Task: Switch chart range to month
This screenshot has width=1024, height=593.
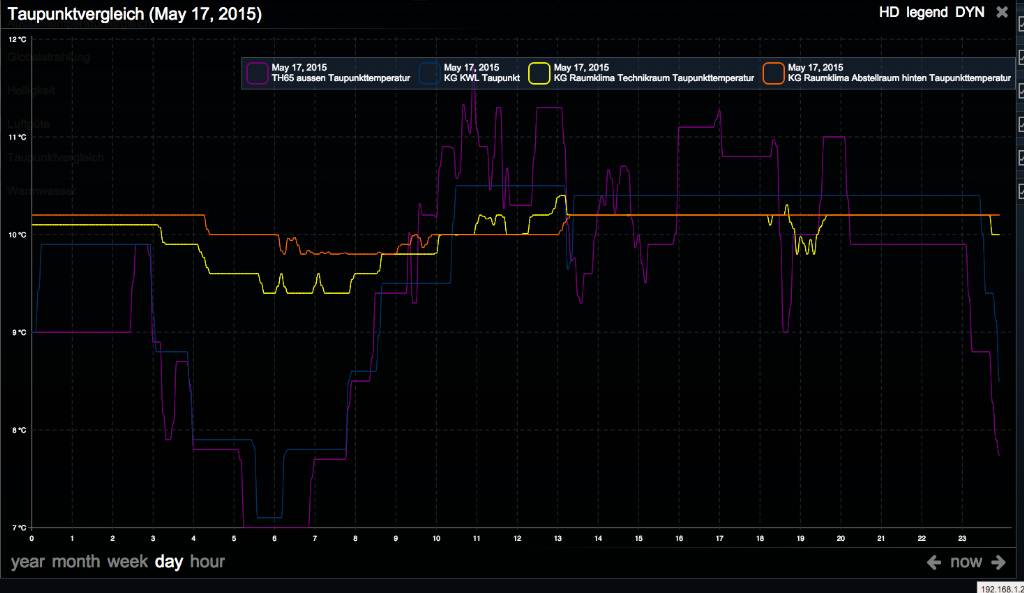Action: tap(76, 562)
